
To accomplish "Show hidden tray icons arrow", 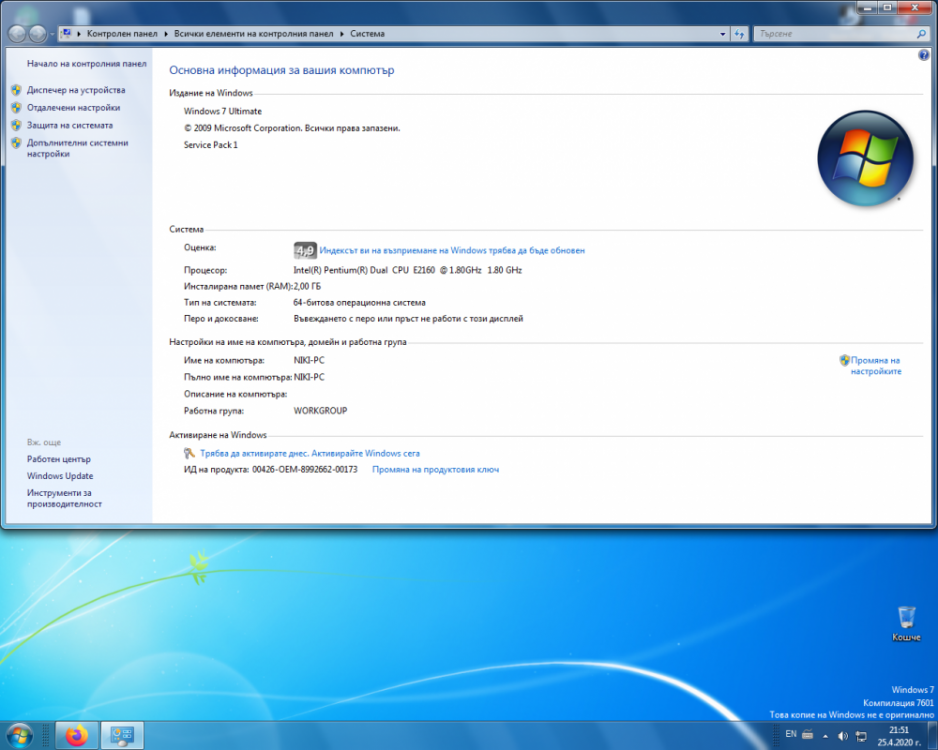I will (x=826, y=736).
